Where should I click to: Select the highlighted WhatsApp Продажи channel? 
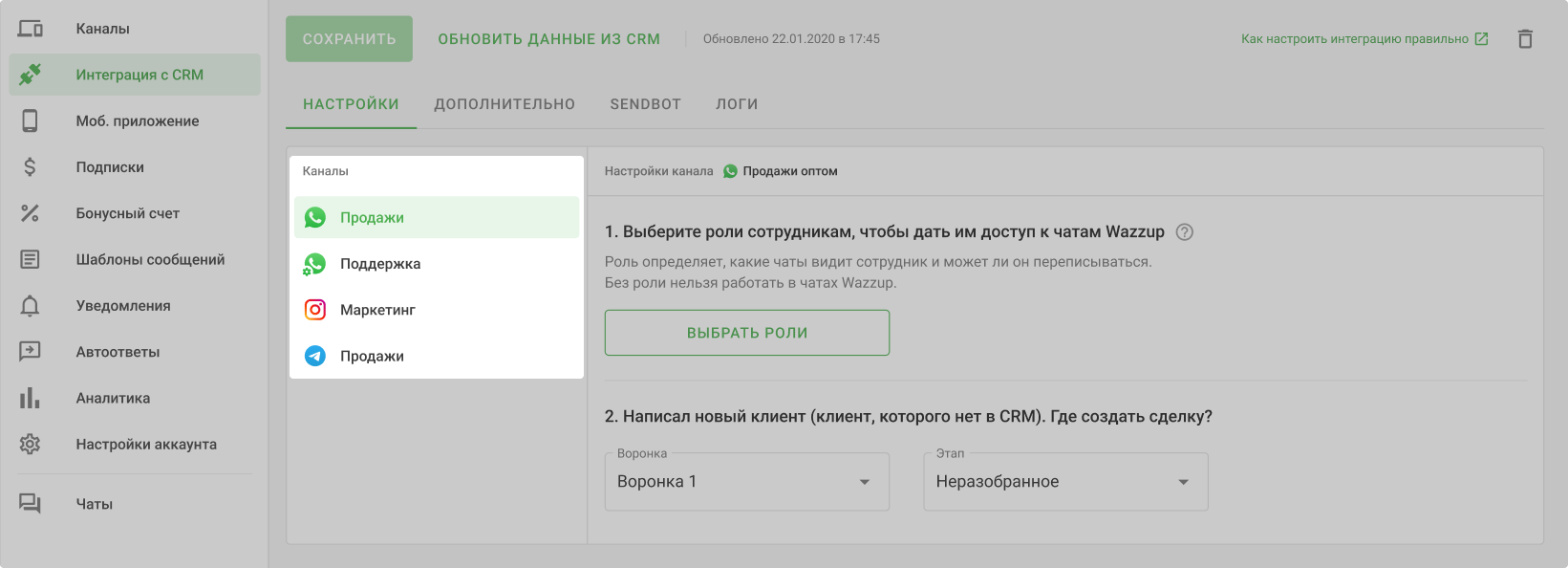coord(437,218)
